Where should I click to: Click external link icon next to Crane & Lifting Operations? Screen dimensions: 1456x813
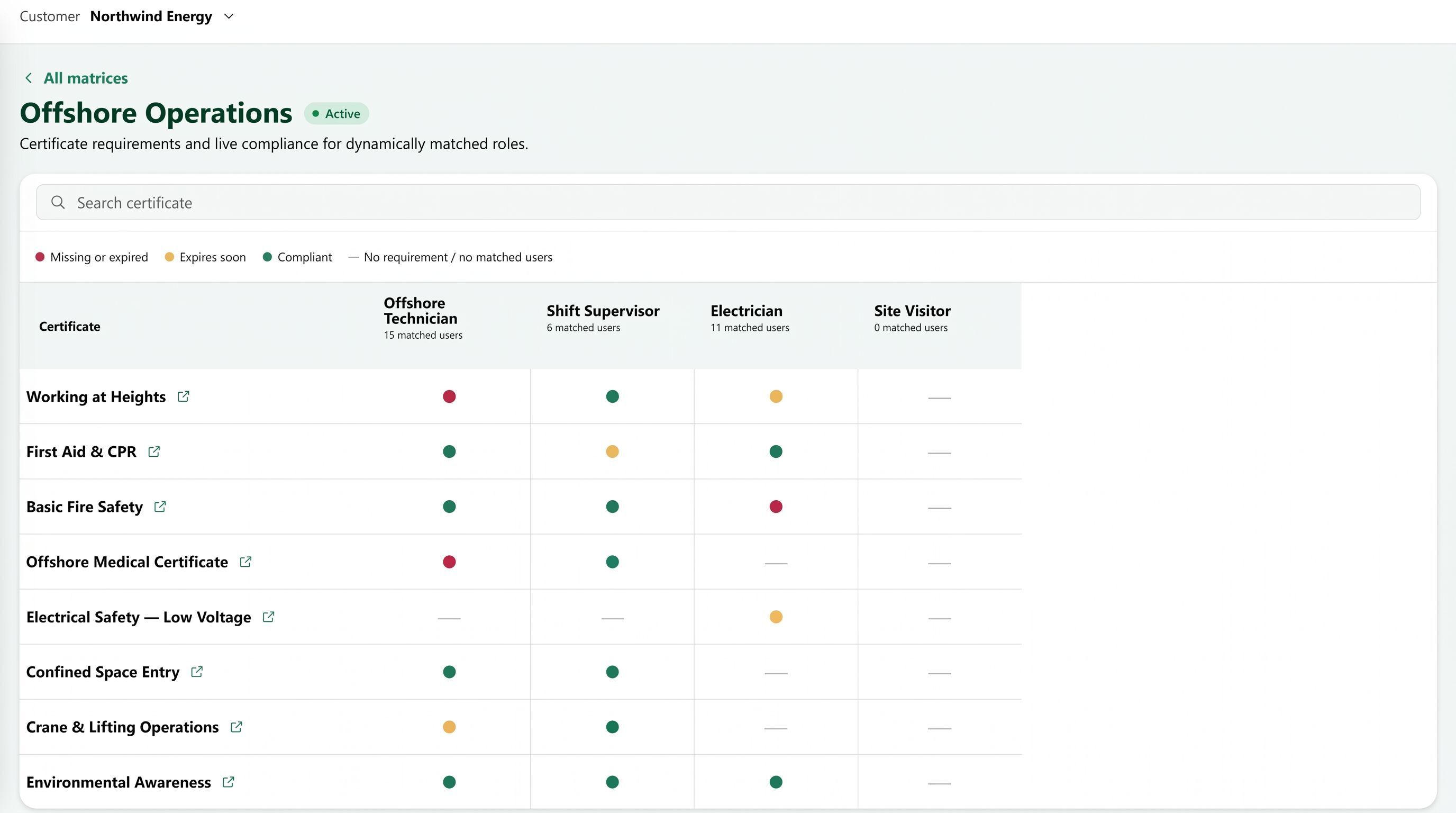[x=236, y=727]
